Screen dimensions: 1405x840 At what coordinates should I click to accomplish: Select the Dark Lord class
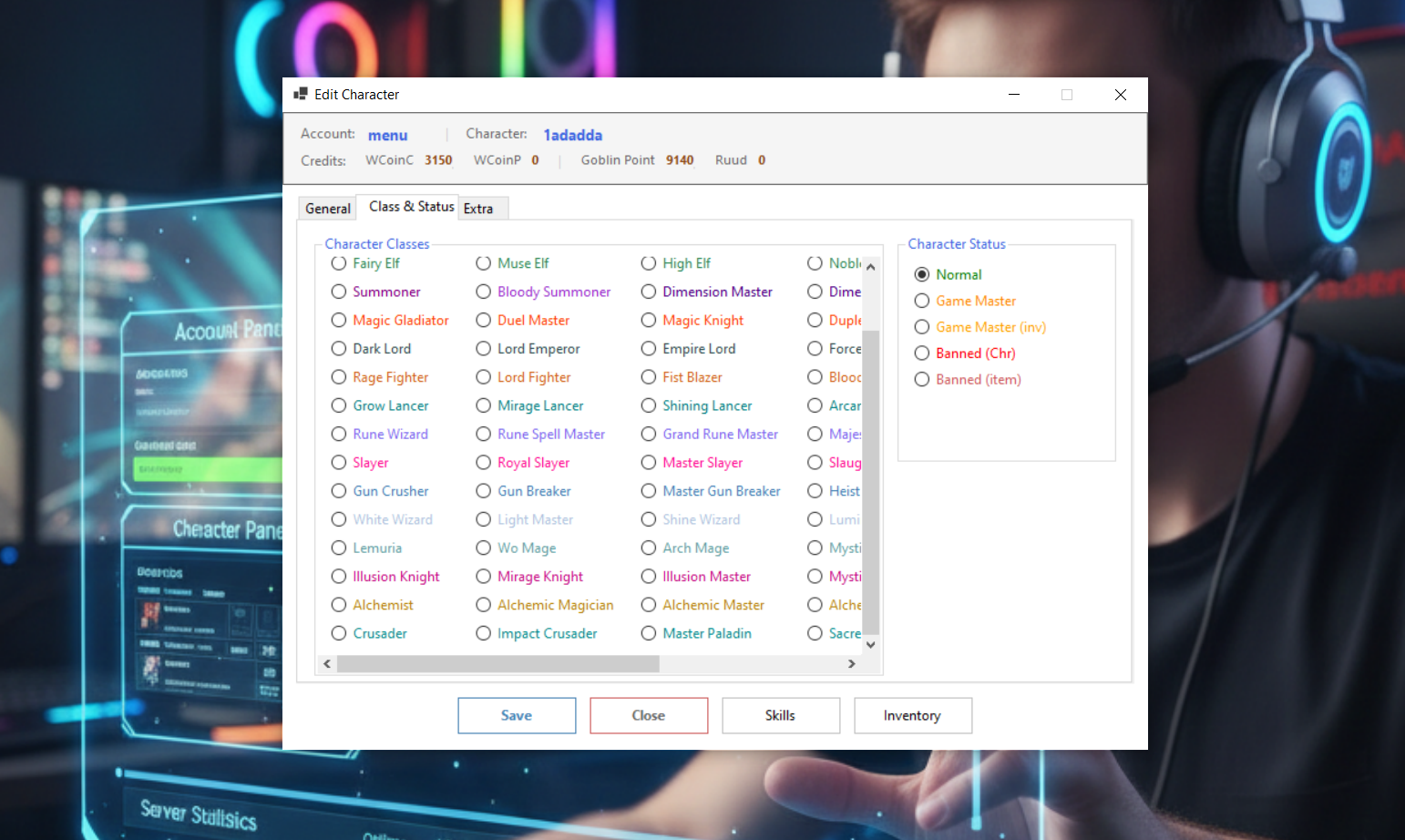pyautogui.click(x=338, y=349)
